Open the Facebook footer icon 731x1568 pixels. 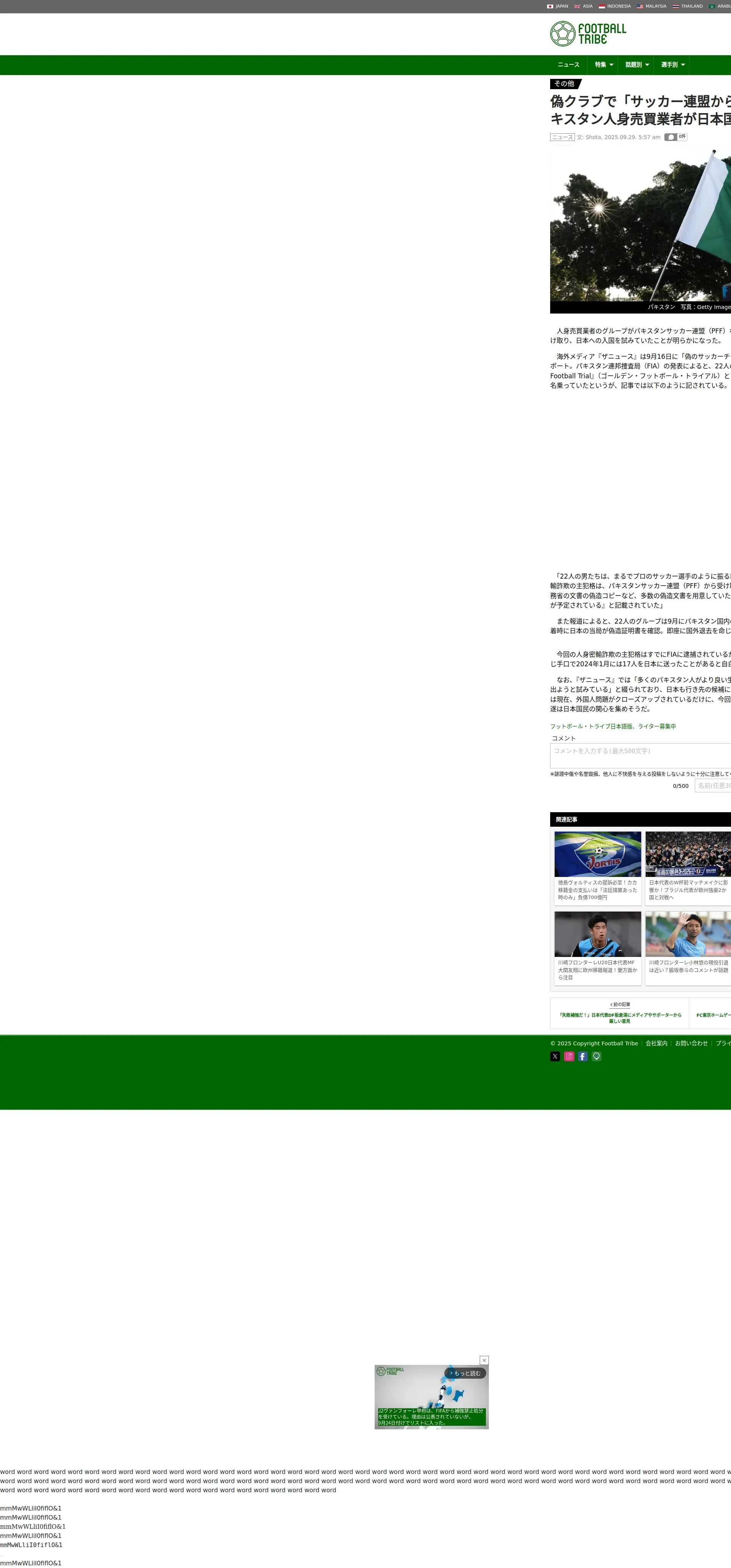click(x=583, y=1056)
